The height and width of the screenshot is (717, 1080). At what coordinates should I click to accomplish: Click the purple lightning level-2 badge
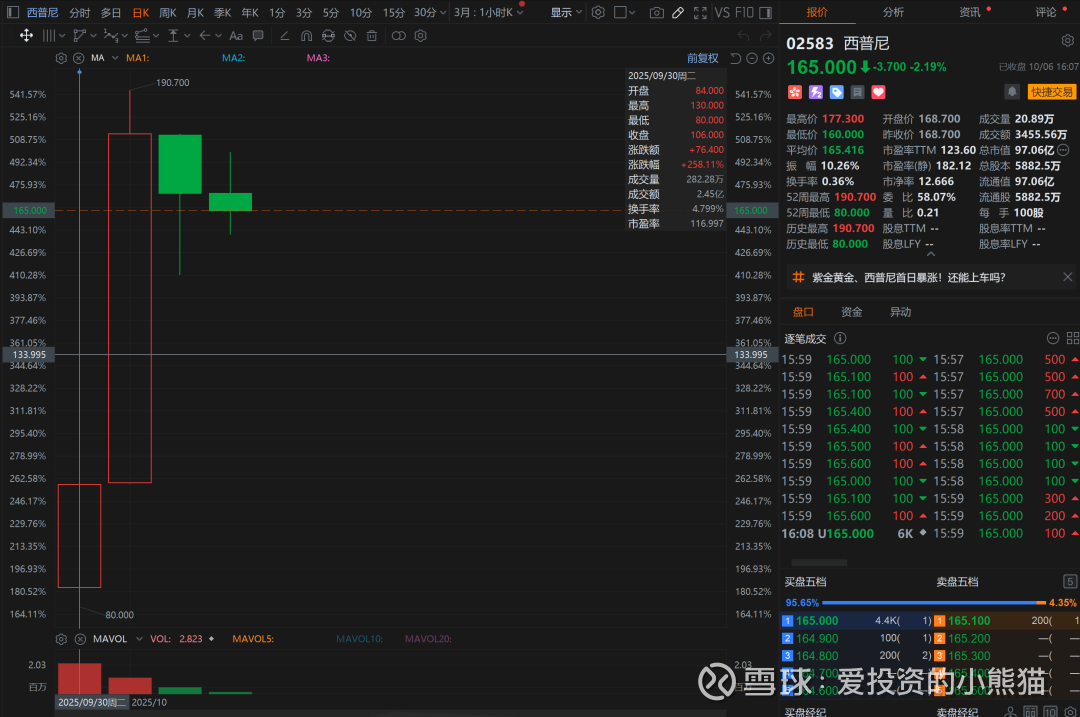coord(816,92)
